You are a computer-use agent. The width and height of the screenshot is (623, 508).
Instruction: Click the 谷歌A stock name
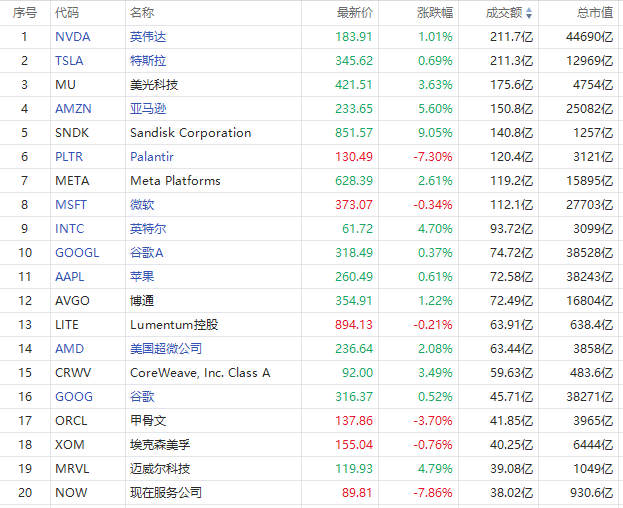[146, 253]
